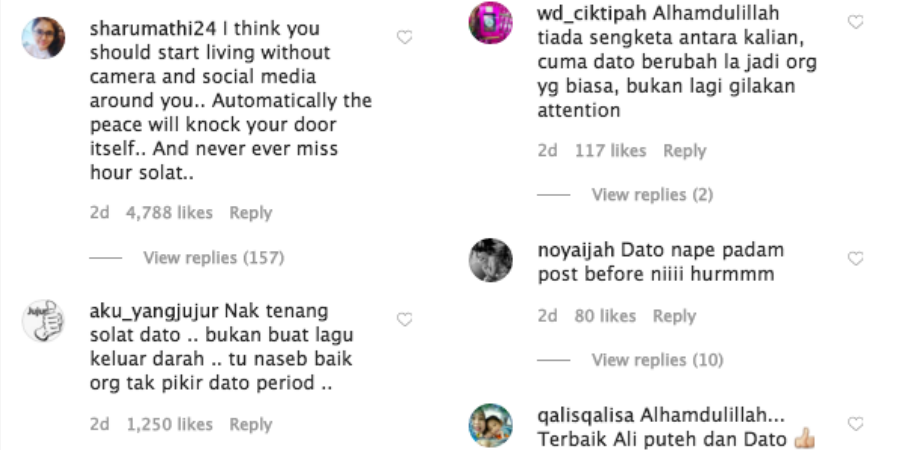Open sharumathi24's profile picture
Image resolution: width=900 pixels, height=450 pixels.
[43, 38]
